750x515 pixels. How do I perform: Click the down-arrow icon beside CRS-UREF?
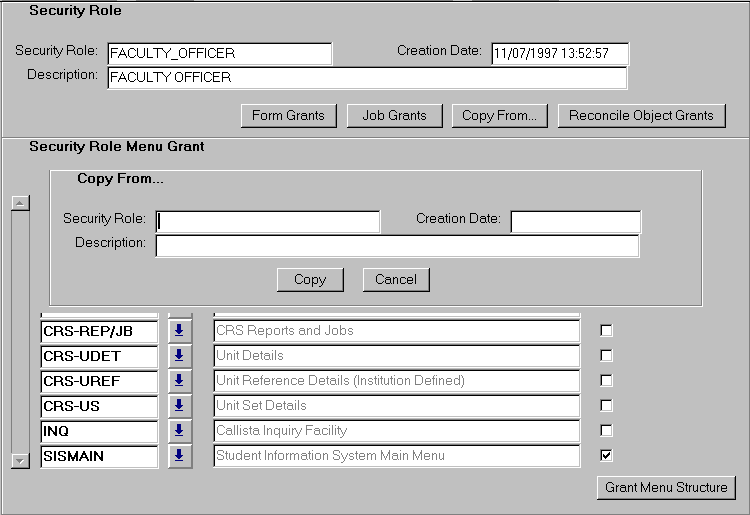179,381
